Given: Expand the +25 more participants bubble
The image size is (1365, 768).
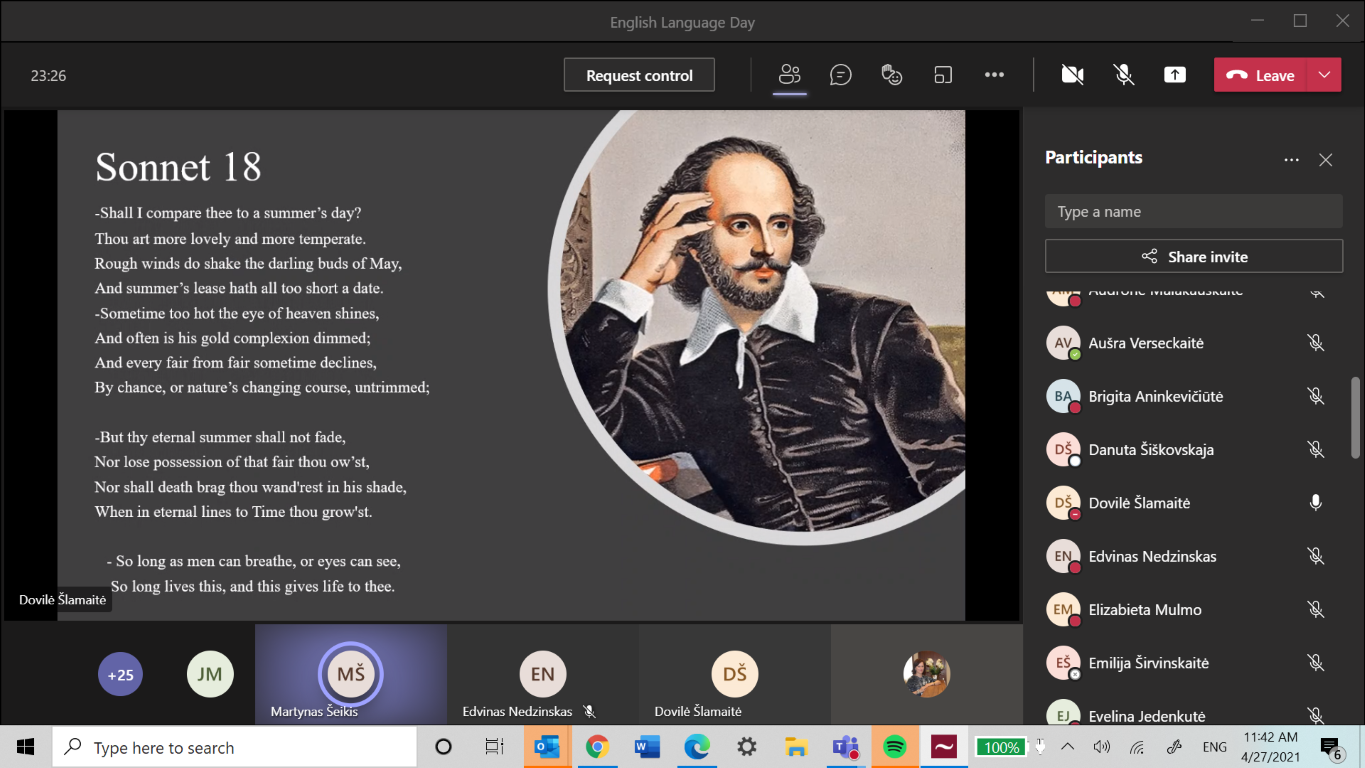Looking at the screenshot, I should click(120, 674).
